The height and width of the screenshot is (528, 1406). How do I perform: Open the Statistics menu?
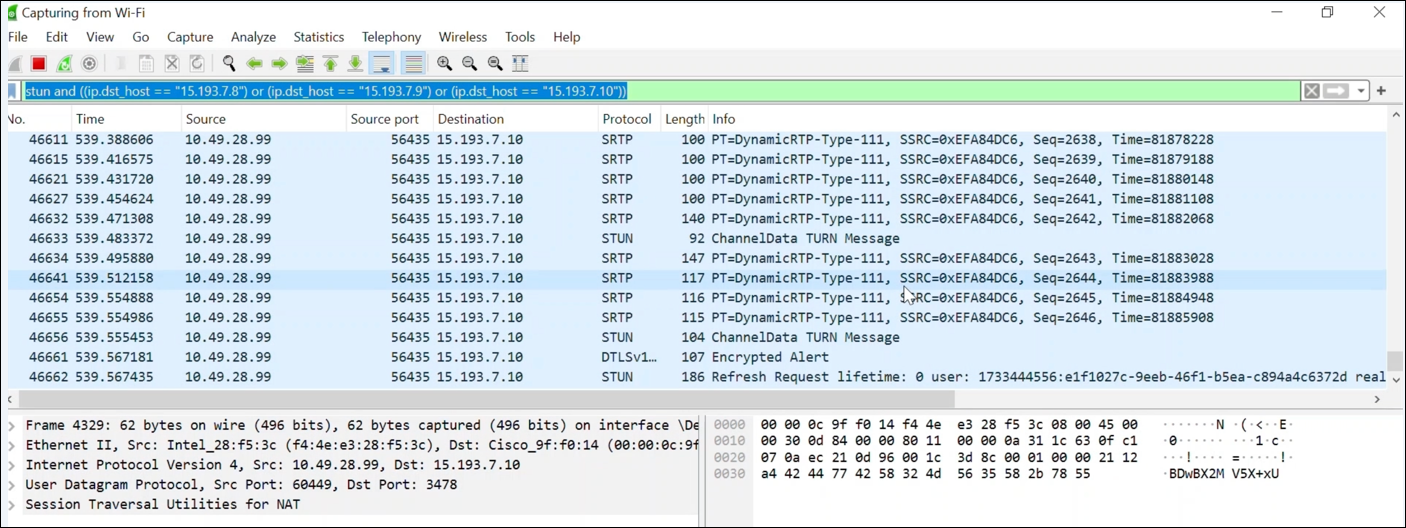[318, 37]
